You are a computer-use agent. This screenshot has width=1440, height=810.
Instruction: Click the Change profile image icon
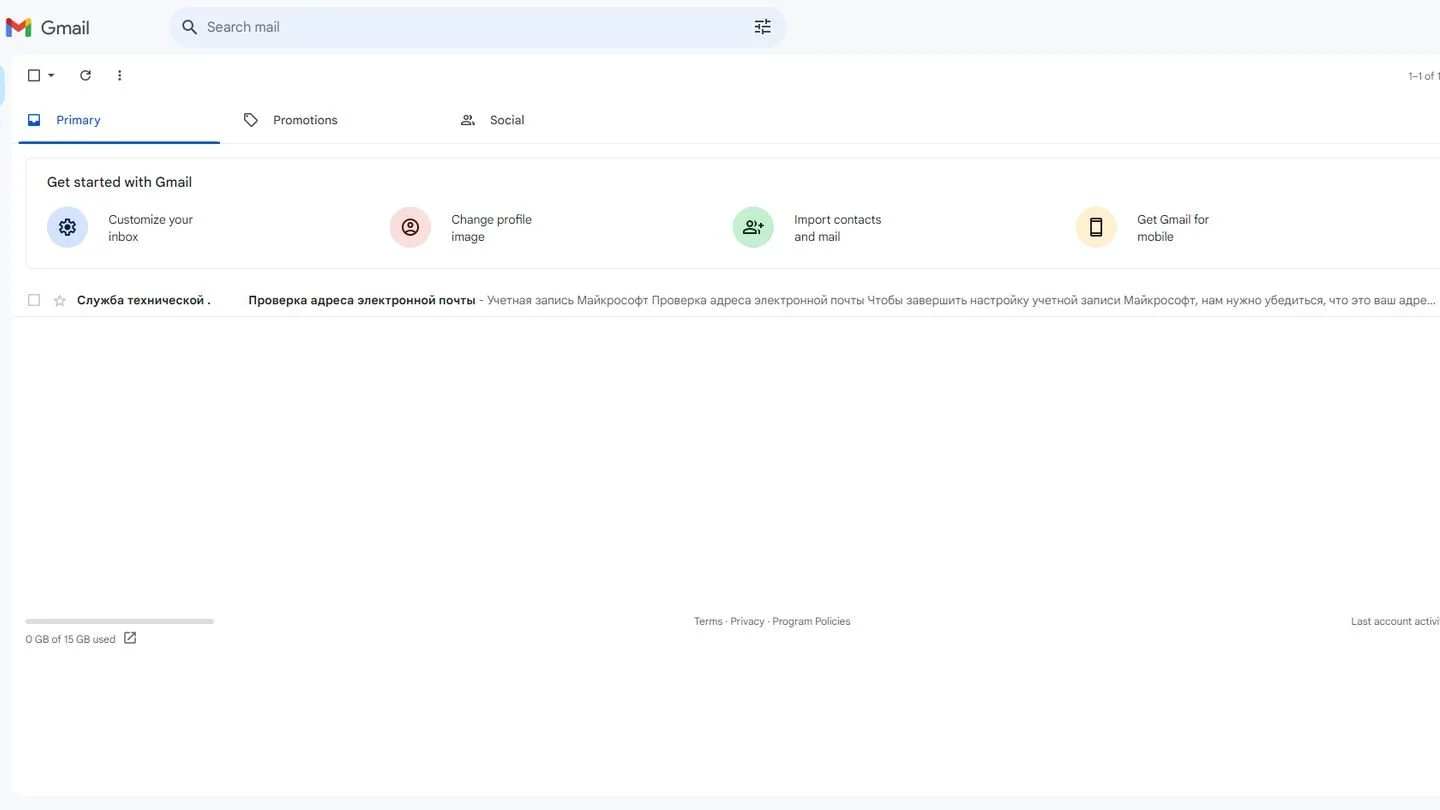point(410,227)
